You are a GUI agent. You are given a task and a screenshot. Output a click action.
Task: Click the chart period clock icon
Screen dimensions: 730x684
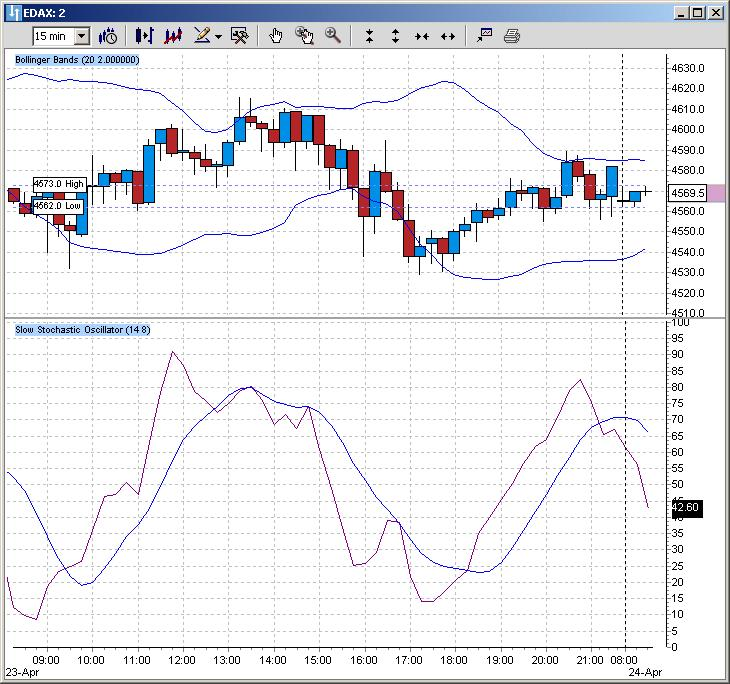tap(108, 36)
